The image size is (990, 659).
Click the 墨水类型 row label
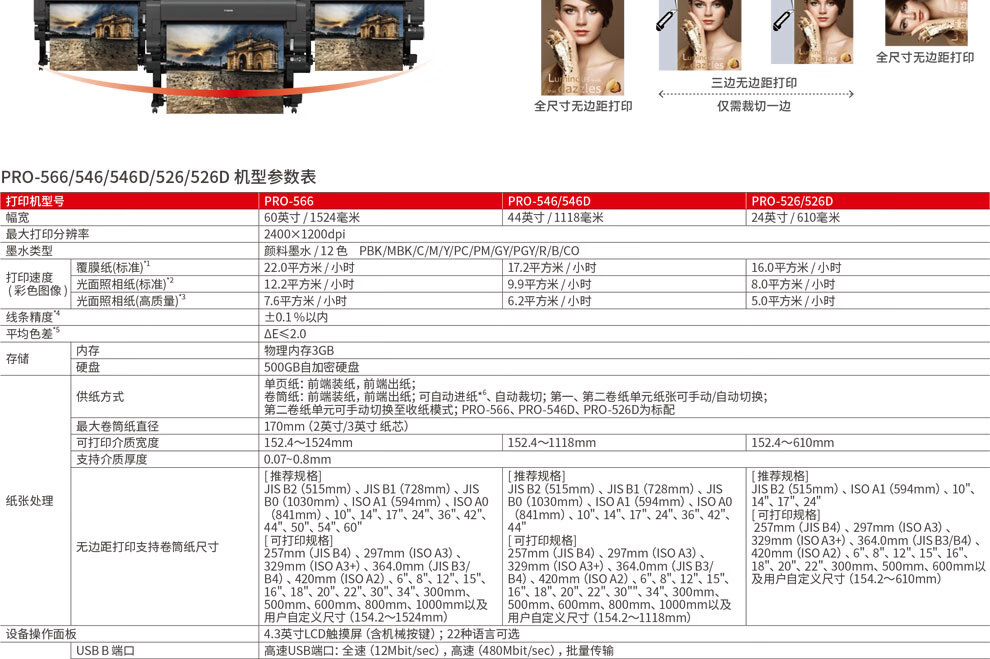point(29,250)
